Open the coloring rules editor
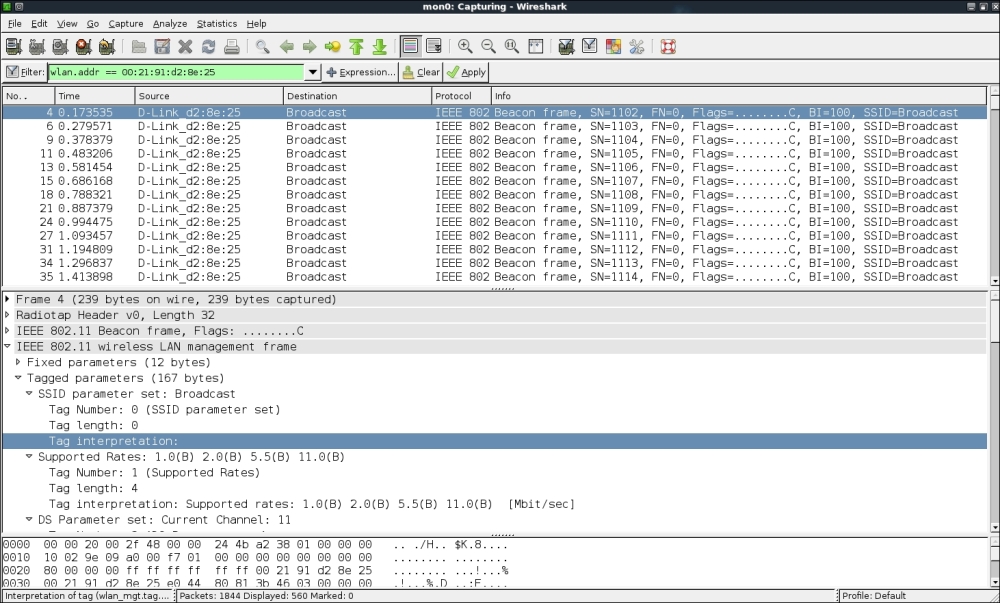 pyautogui.click(x=613, y=47)
